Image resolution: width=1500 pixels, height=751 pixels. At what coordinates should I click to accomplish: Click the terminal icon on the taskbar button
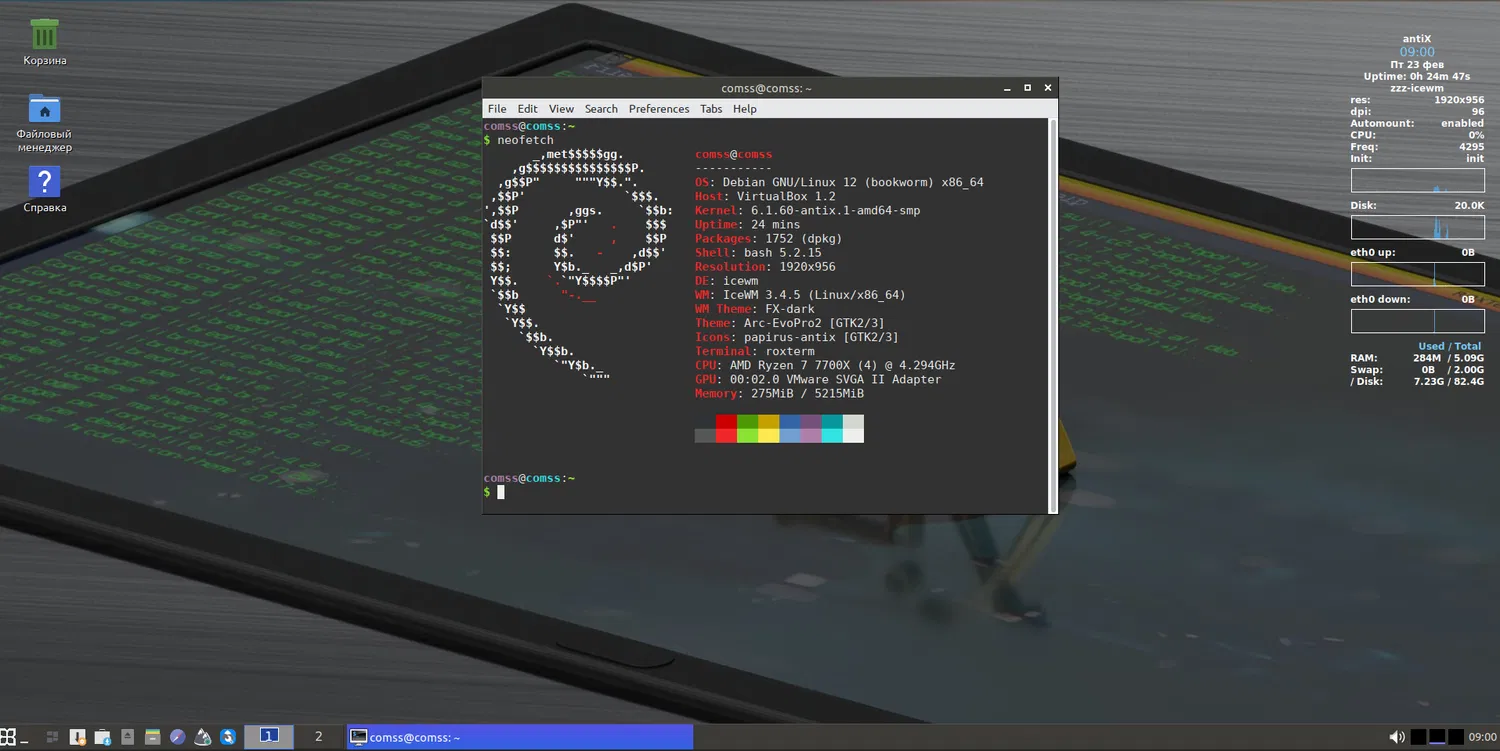point(358,737)
